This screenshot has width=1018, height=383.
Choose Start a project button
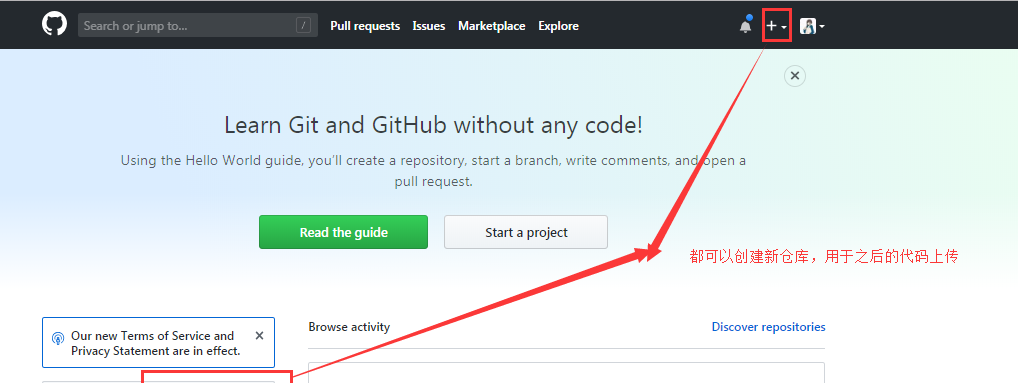[526, 232]
